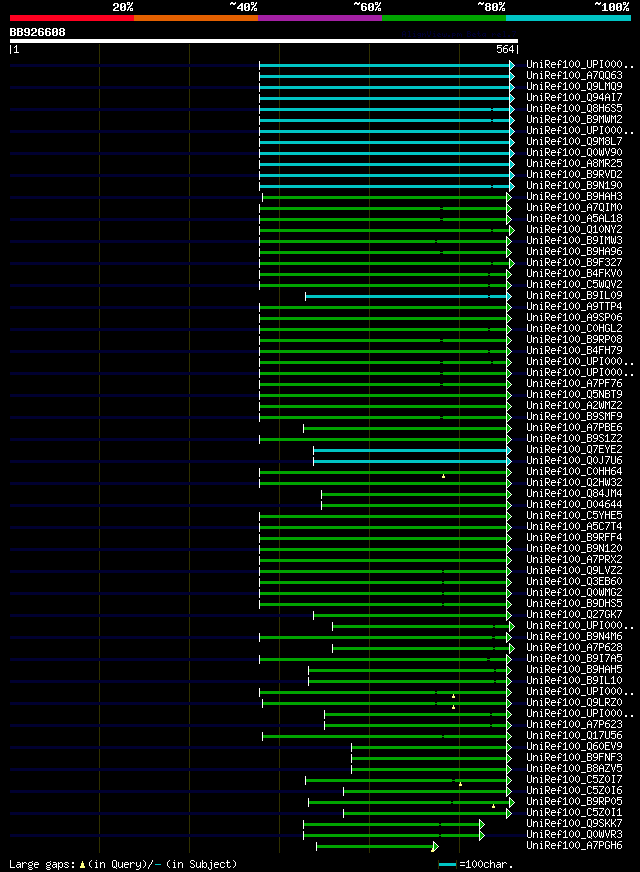The height and width of the screenshot is (872, 640).
Task: Click the purple ~60% identity legend segment
Action: (320, 18)
